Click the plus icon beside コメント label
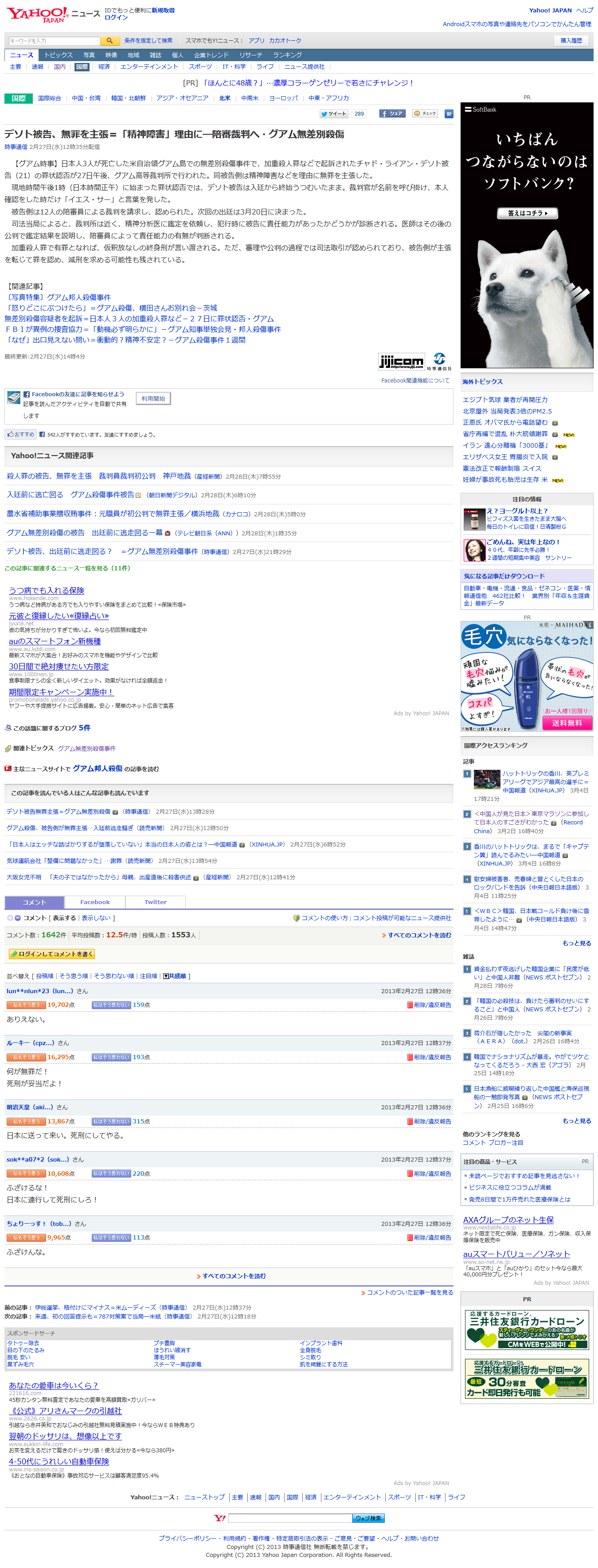 [x=10, y=918]
